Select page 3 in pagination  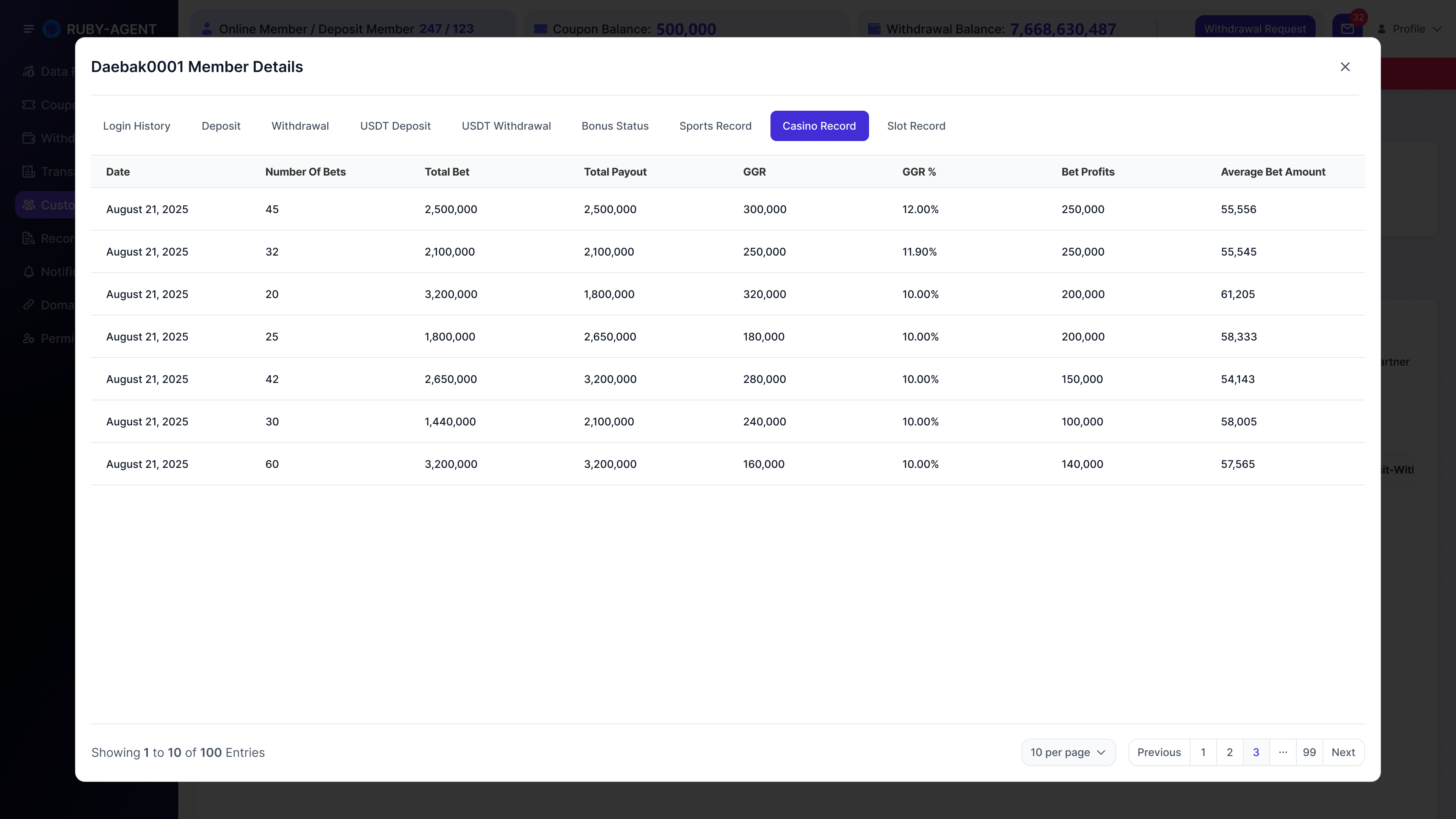click(x=1256, y=752)
